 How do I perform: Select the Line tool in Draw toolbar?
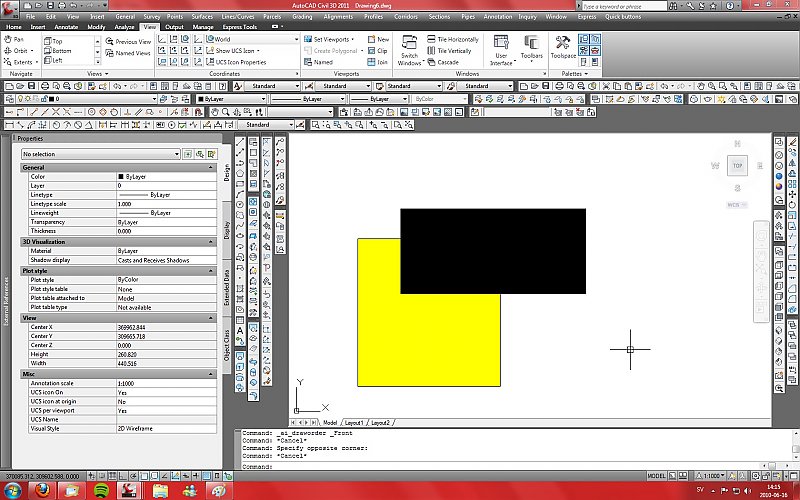(240, 141)
